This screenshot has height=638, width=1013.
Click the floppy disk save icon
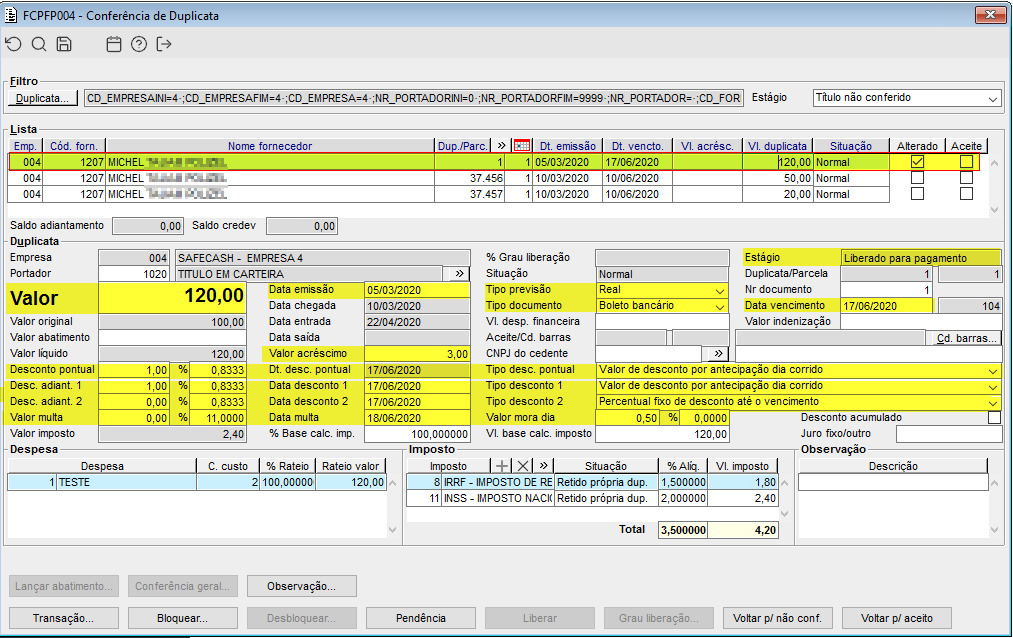coord(64,44)
